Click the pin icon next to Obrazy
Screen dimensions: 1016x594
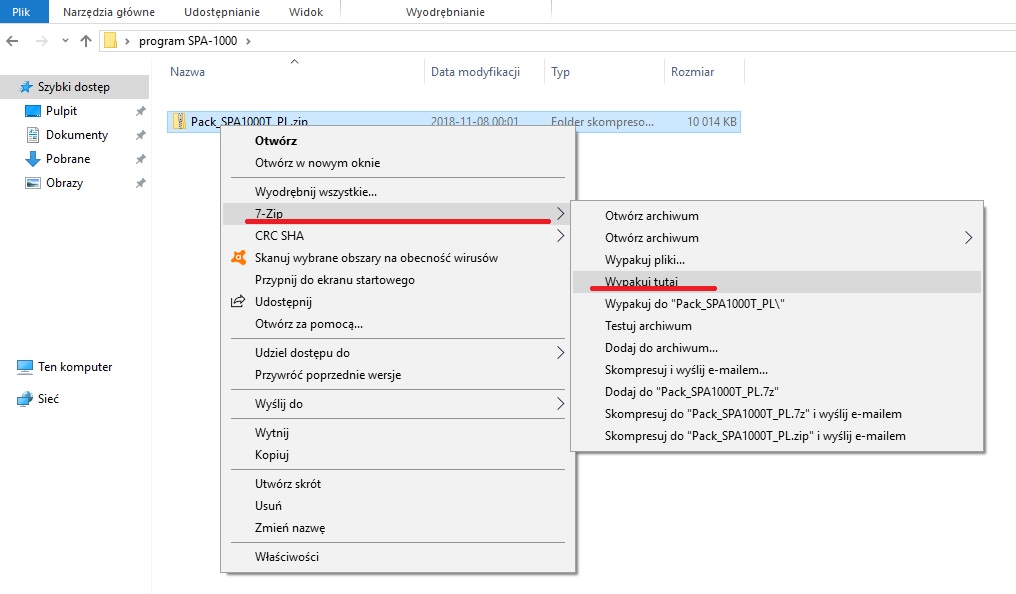(140, 183)
